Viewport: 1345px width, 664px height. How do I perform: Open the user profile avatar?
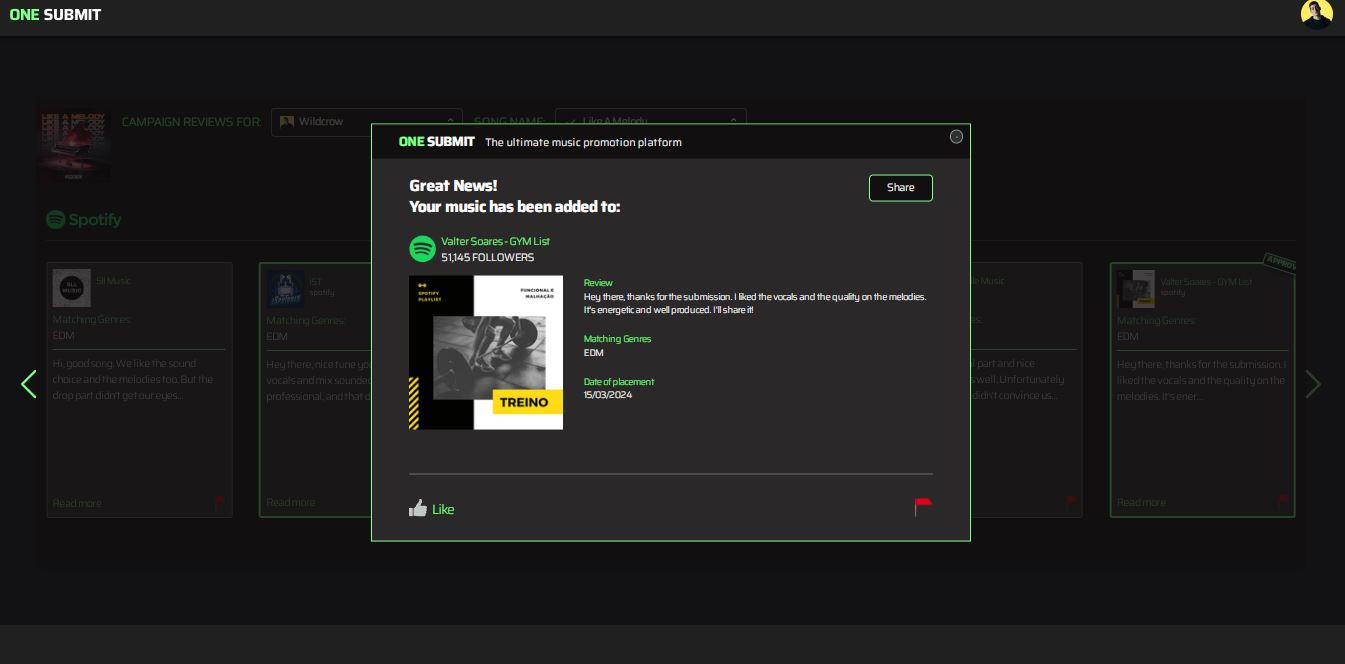[x=1316, y=14]
